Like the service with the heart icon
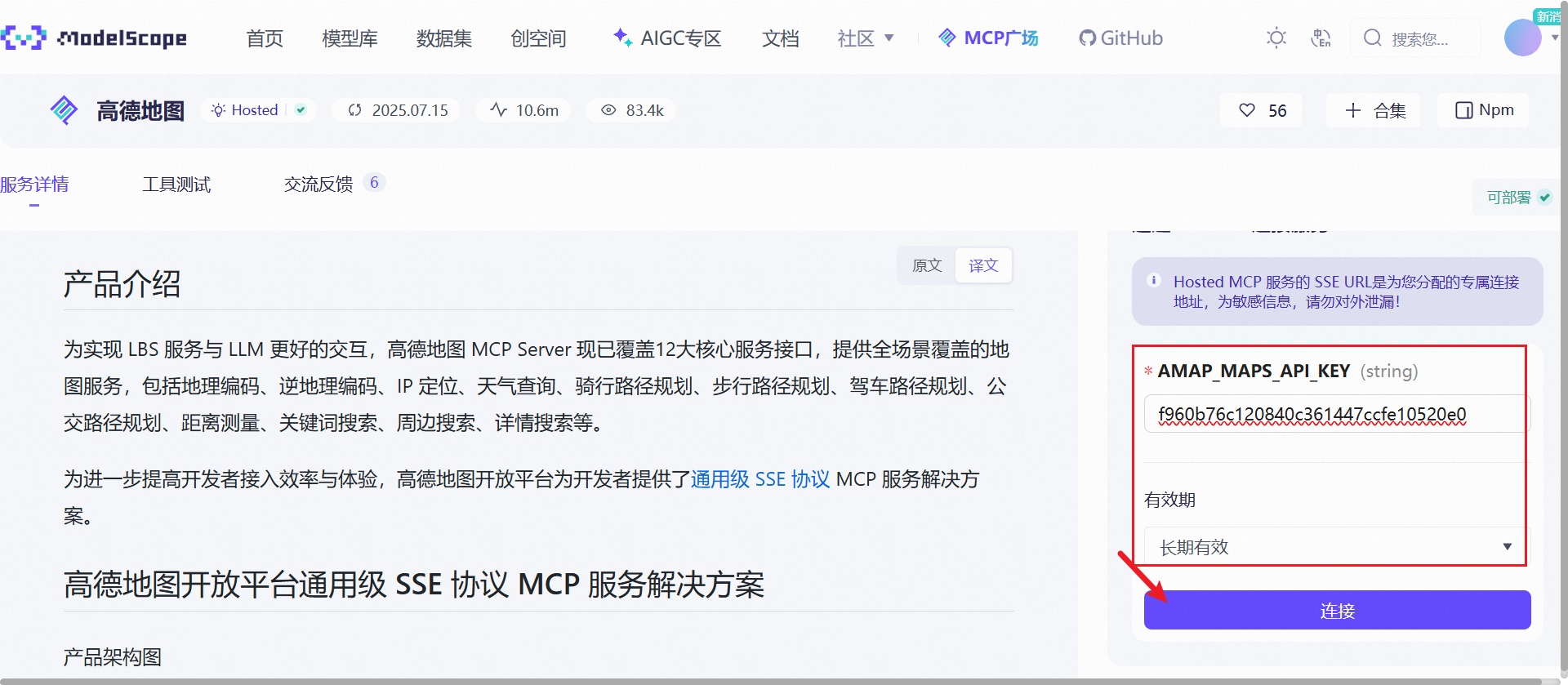1568x685 pixels. (1247, 110)
